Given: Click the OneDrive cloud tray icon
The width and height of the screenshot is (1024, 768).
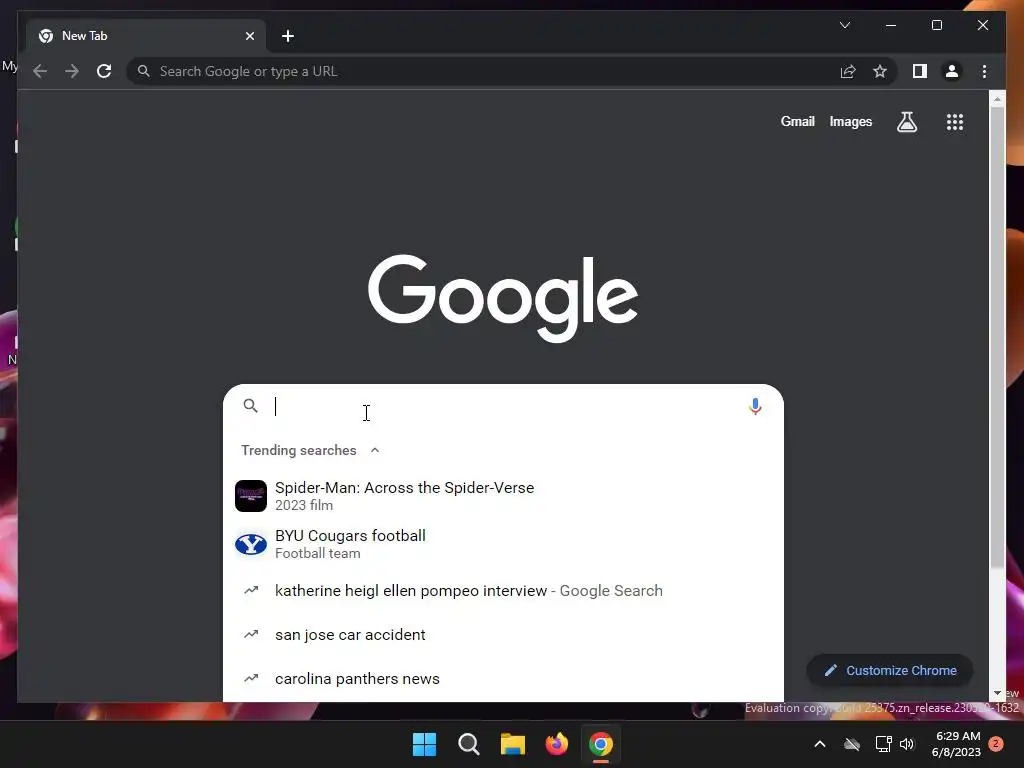Looking at the screenshot, I should click(x=852, y=744).
